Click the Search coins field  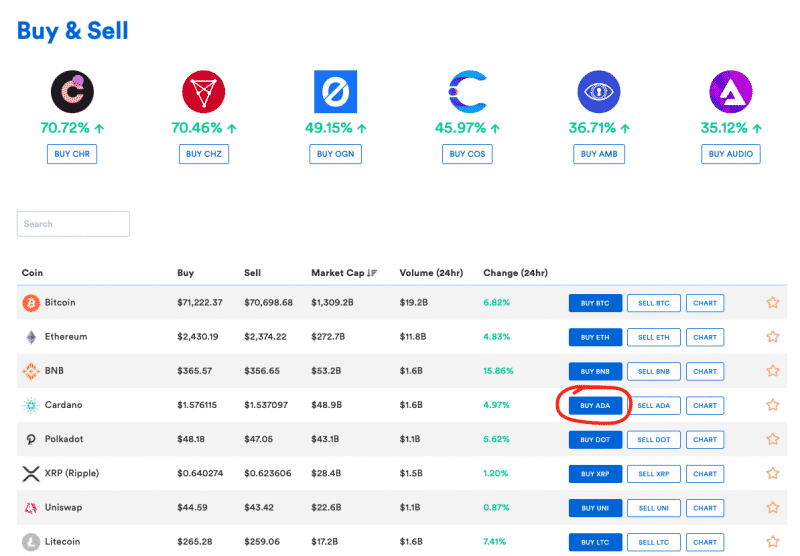click(x=73, y=224)
